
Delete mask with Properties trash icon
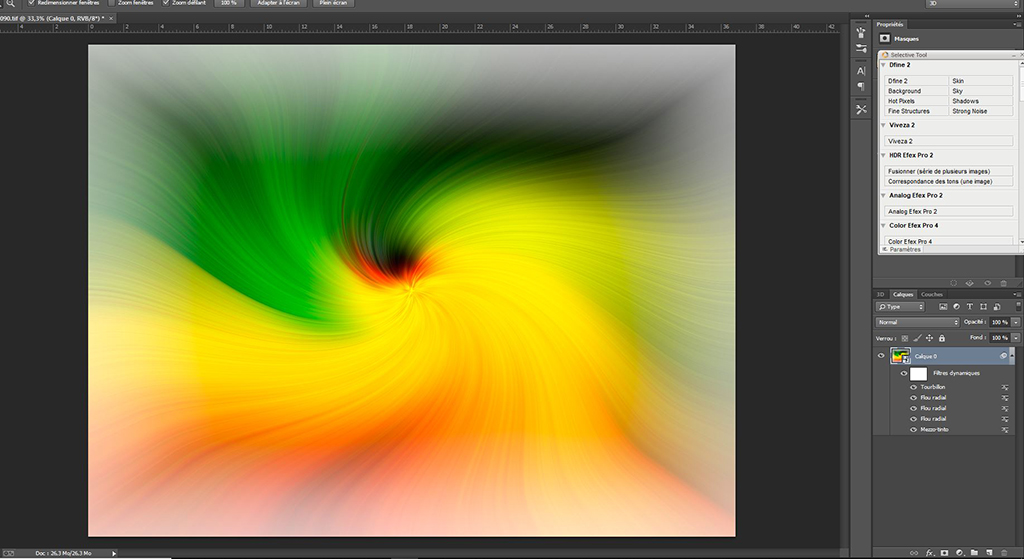pos(1004,283)
